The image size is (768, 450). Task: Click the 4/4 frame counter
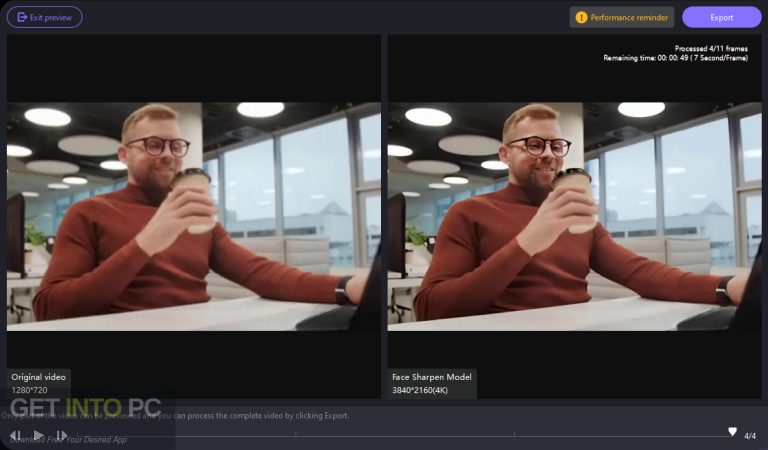[x=750, y=435]
